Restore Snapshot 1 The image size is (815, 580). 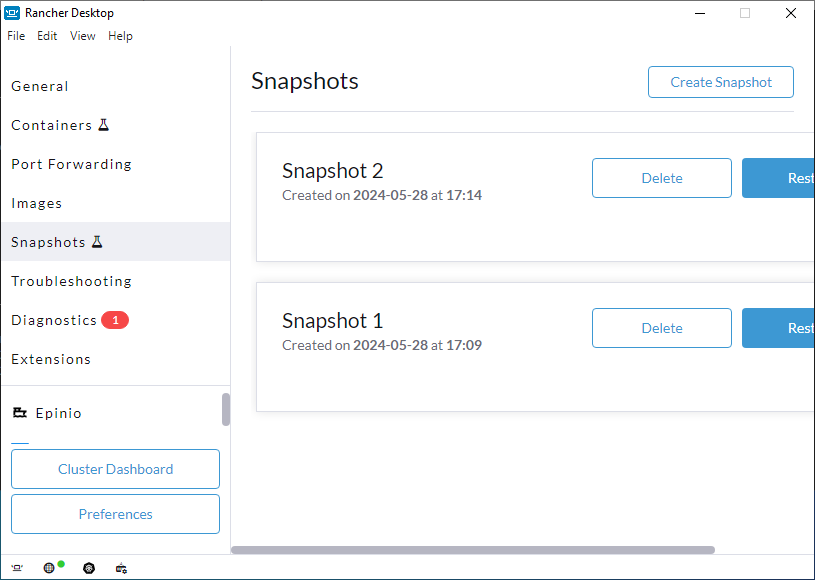[x=778, y=328]
